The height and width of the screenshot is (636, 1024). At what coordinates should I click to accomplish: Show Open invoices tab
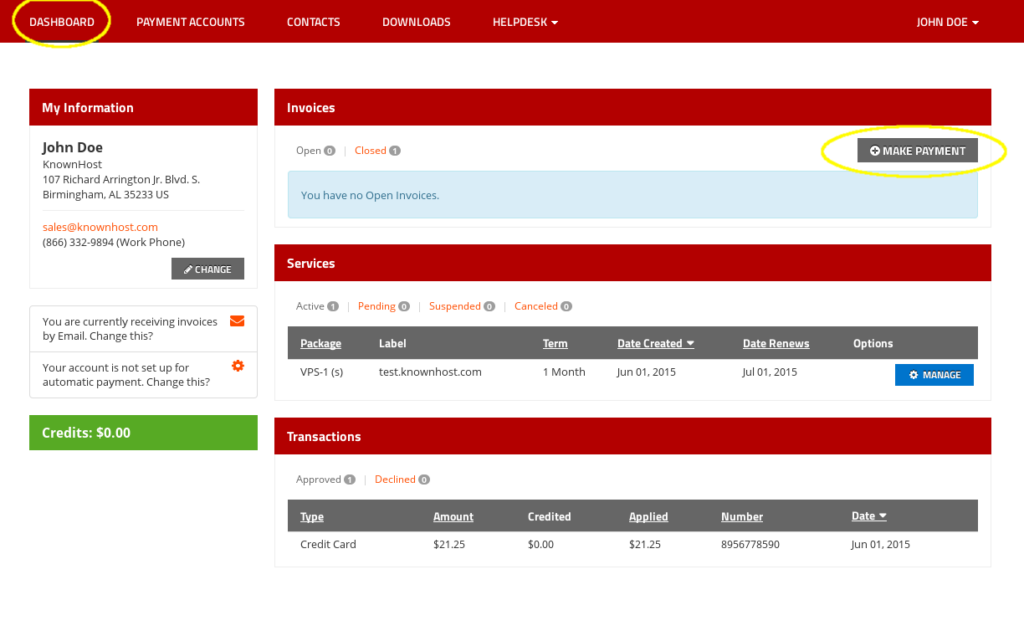tap(315, 151)
